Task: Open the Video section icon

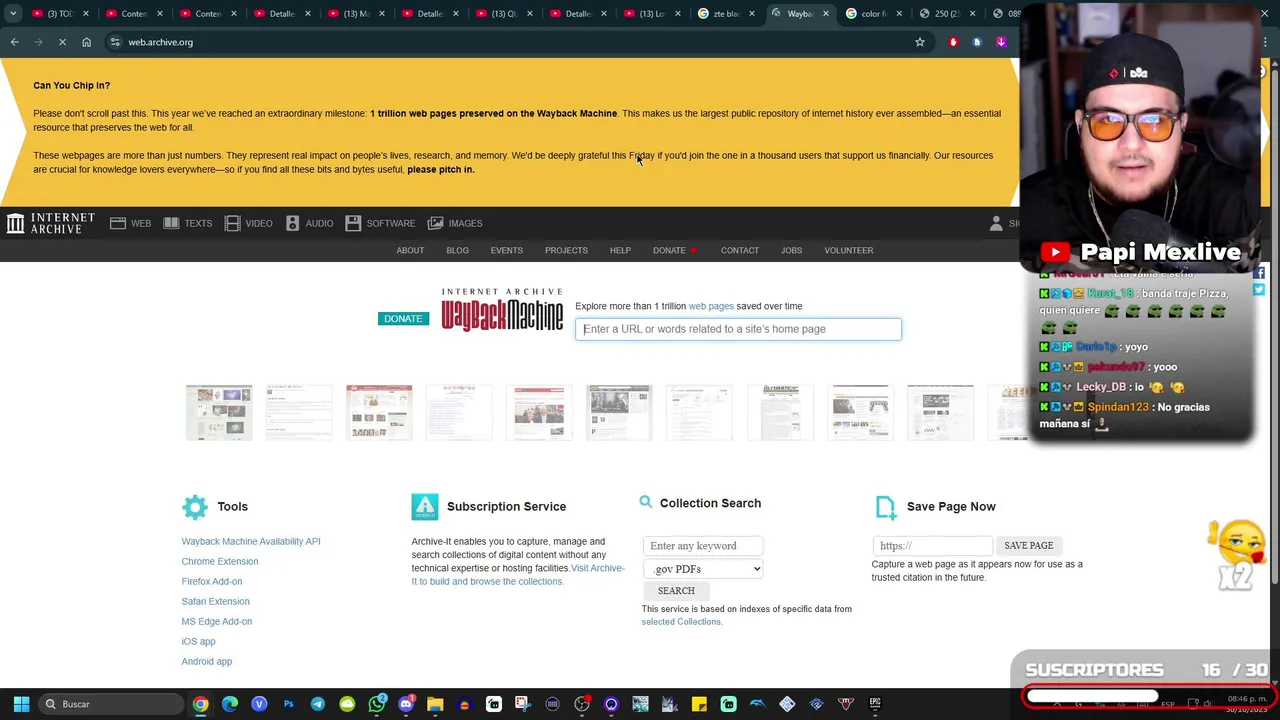Action: 233,223
